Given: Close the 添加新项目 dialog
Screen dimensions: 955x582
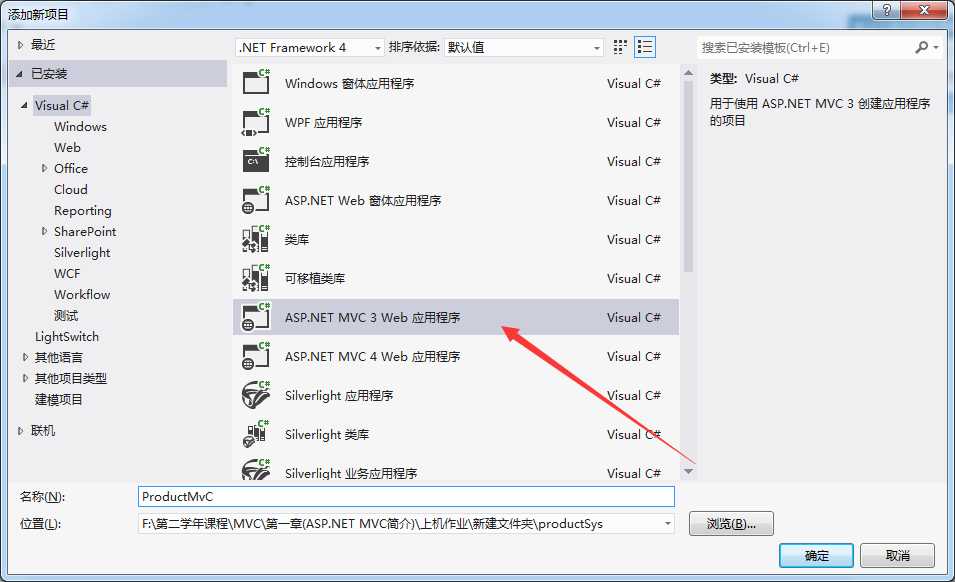Looking at the screenshot, I should pyautogui.click(x=924, y=10).
